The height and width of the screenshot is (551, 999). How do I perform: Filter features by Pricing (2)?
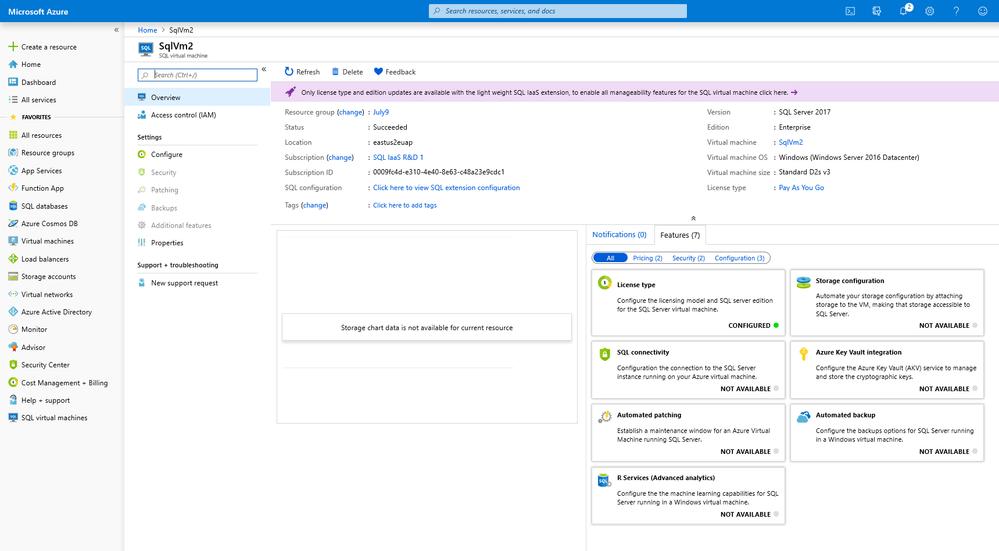(647, 258)
